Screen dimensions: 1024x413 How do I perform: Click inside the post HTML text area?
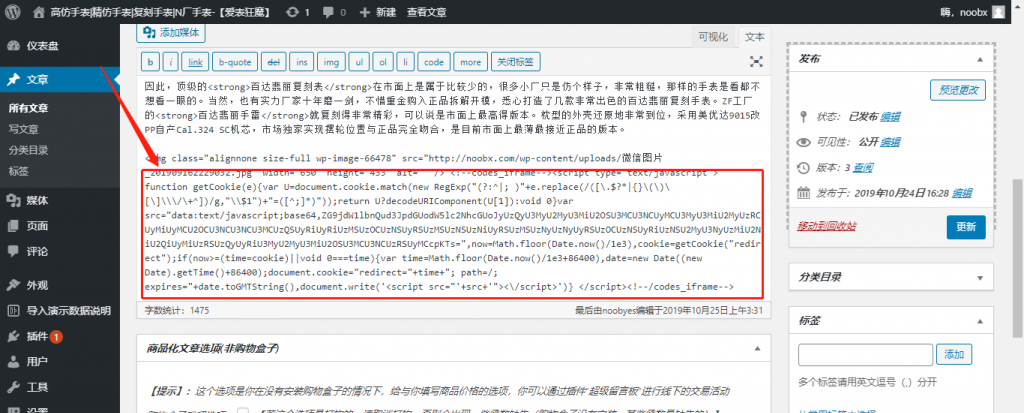(454, 188)
